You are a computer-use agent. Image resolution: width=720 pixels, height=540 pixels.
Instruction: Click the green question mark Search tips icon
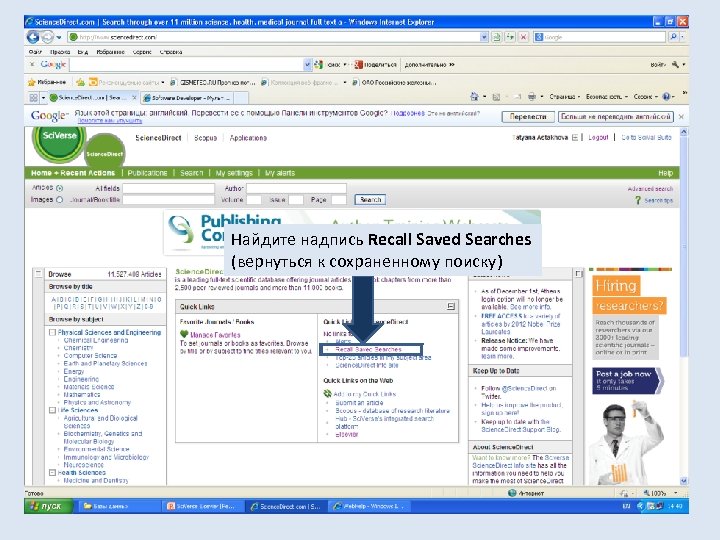pos(637,200)
